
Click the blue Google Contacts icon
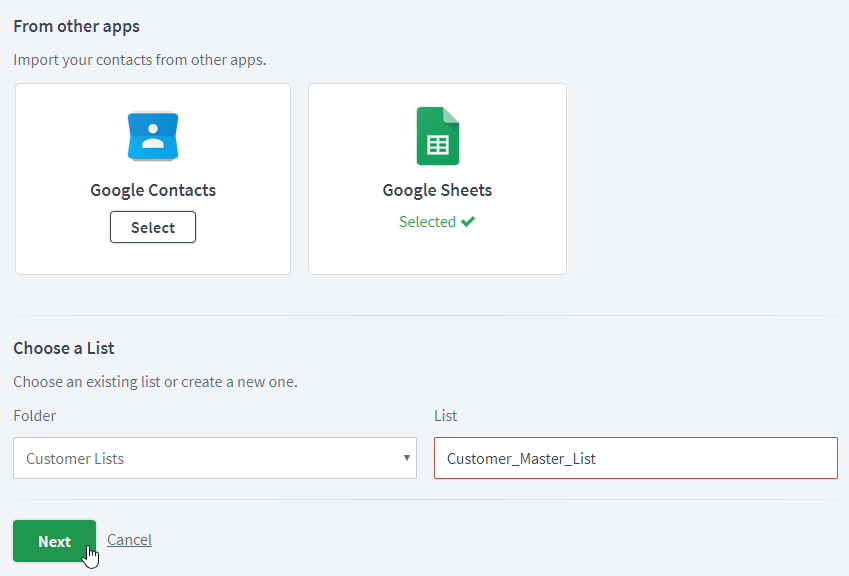[153, 136]
